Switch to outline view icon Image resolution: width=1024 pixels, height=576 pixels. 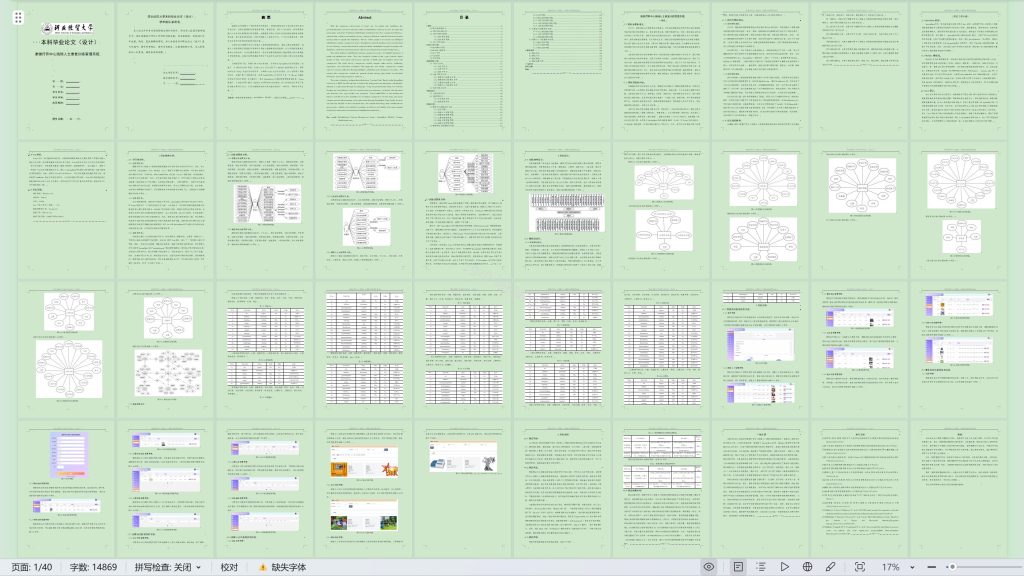point(761,567)
